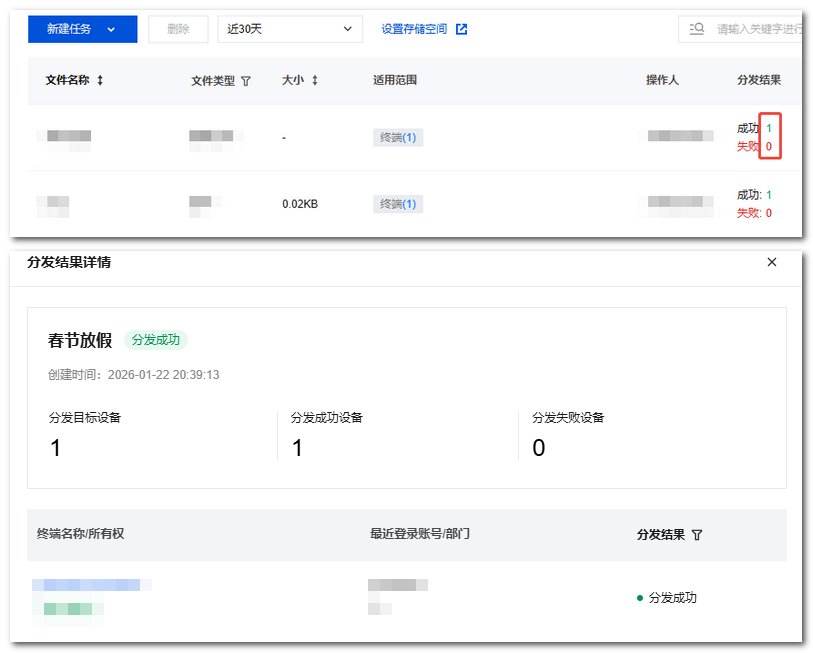Sort by 大小 column sort icon

click(x=315, y=81)
